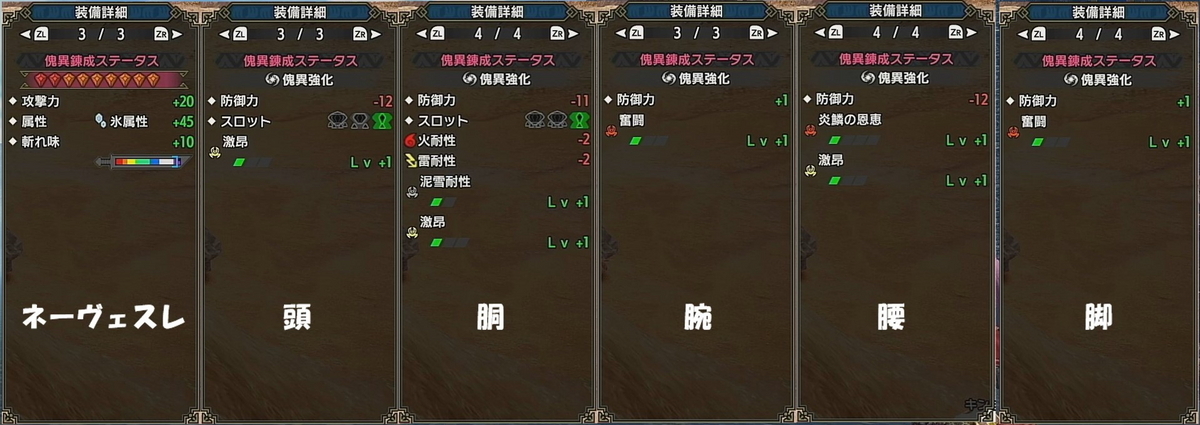Click the green decoration slot icon in 頭 panel

[x=380, y=121]
